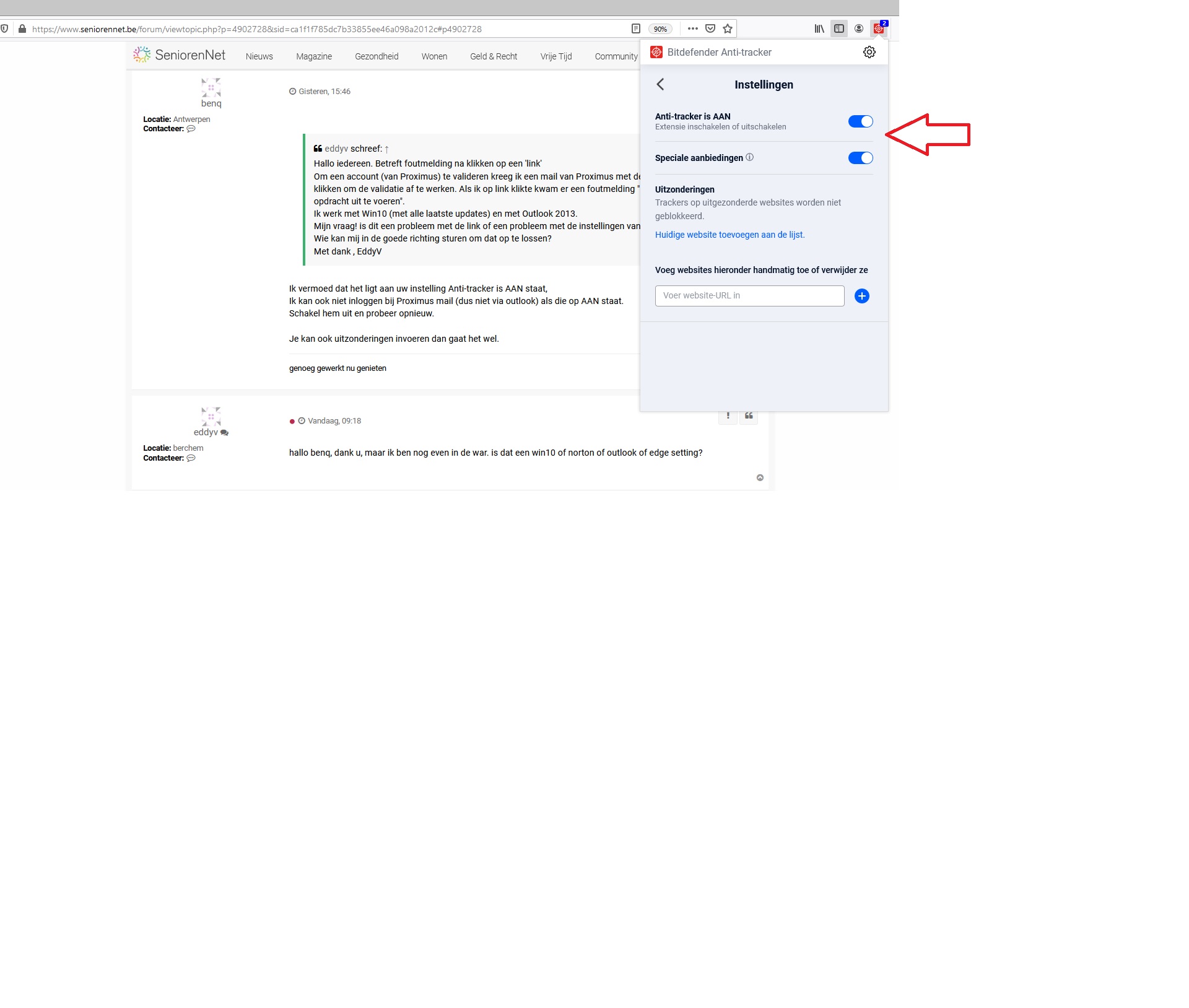Click the blue plus add-website button

[x=861, y=296]
